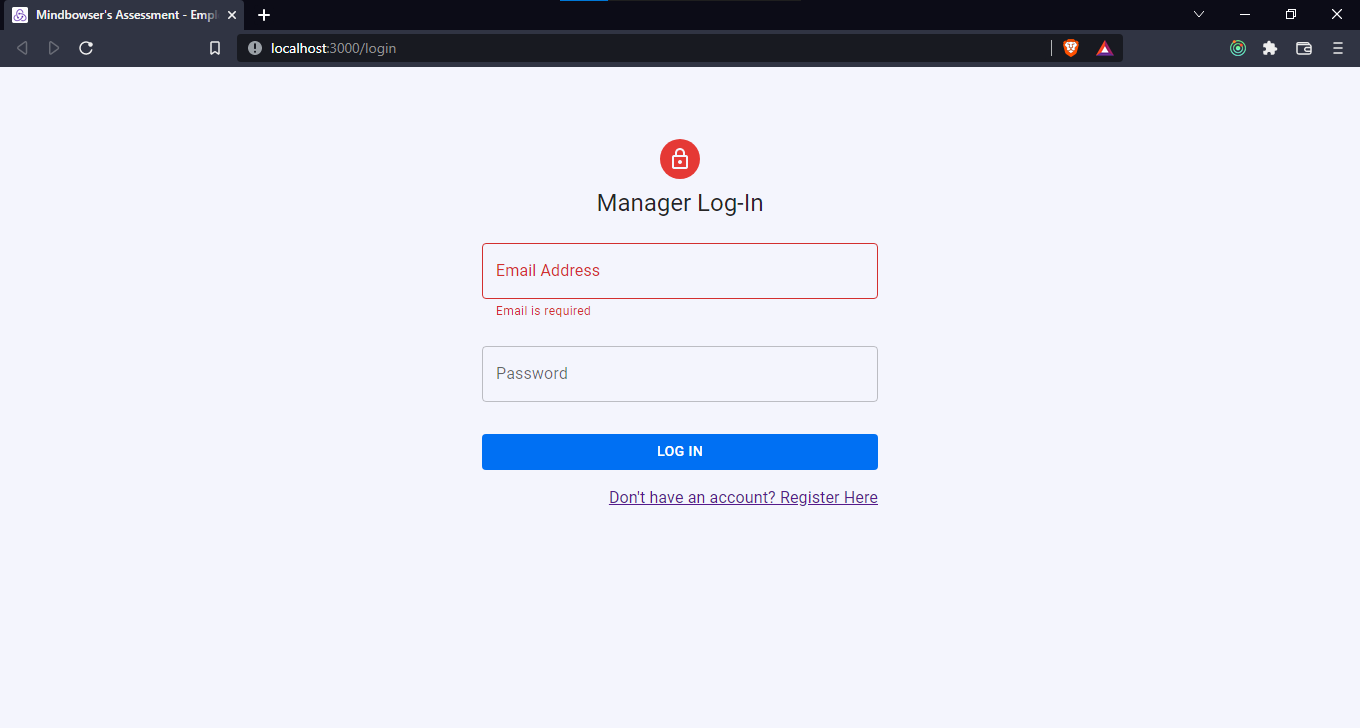The height and width of the screenshot is (728, 1360).
Task: Click inside the Email Address field
Action: tap(679, 270)
